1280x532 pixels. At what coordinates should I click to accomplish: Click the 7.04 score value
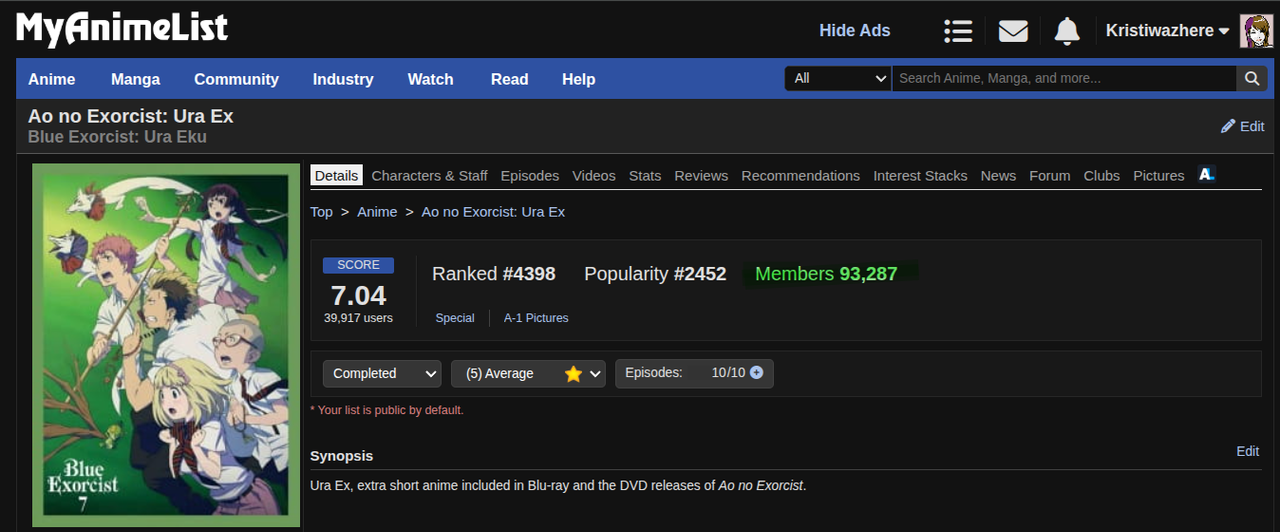358,295
